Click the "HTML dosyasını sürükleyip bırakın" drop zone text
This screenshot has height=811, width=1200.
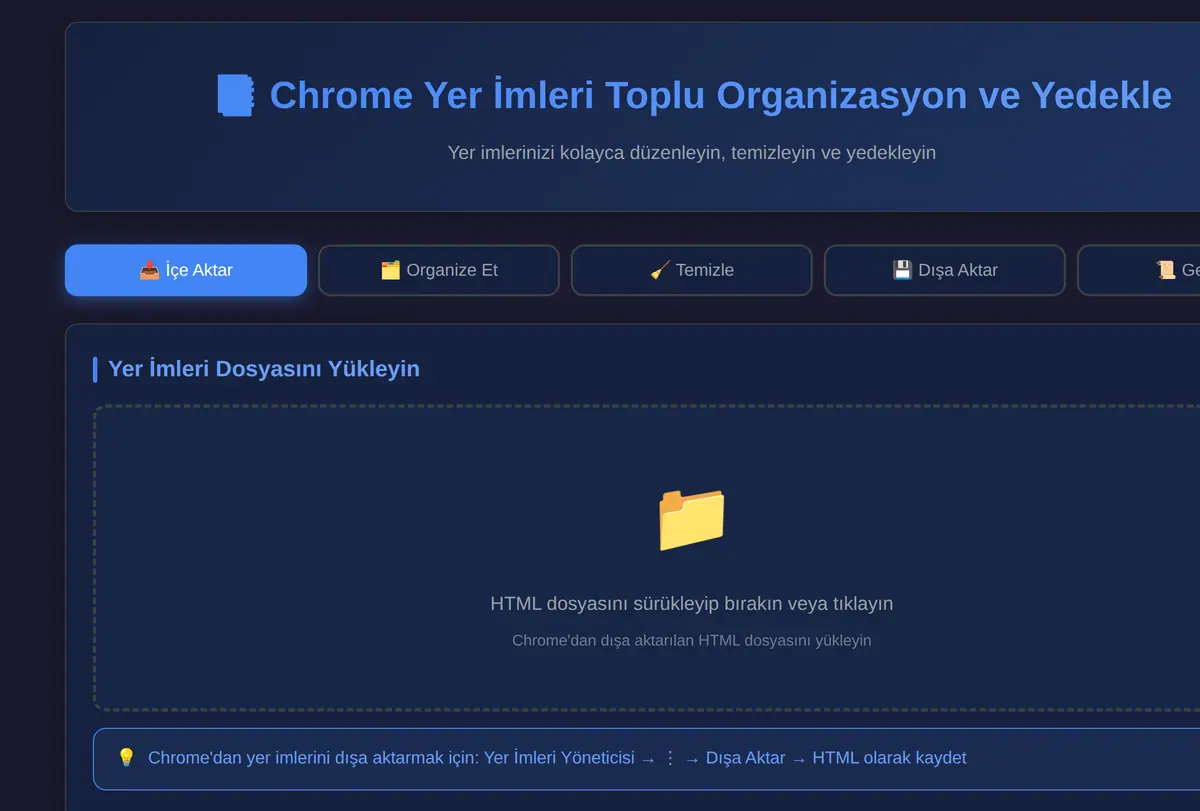[x=692, y=604]
